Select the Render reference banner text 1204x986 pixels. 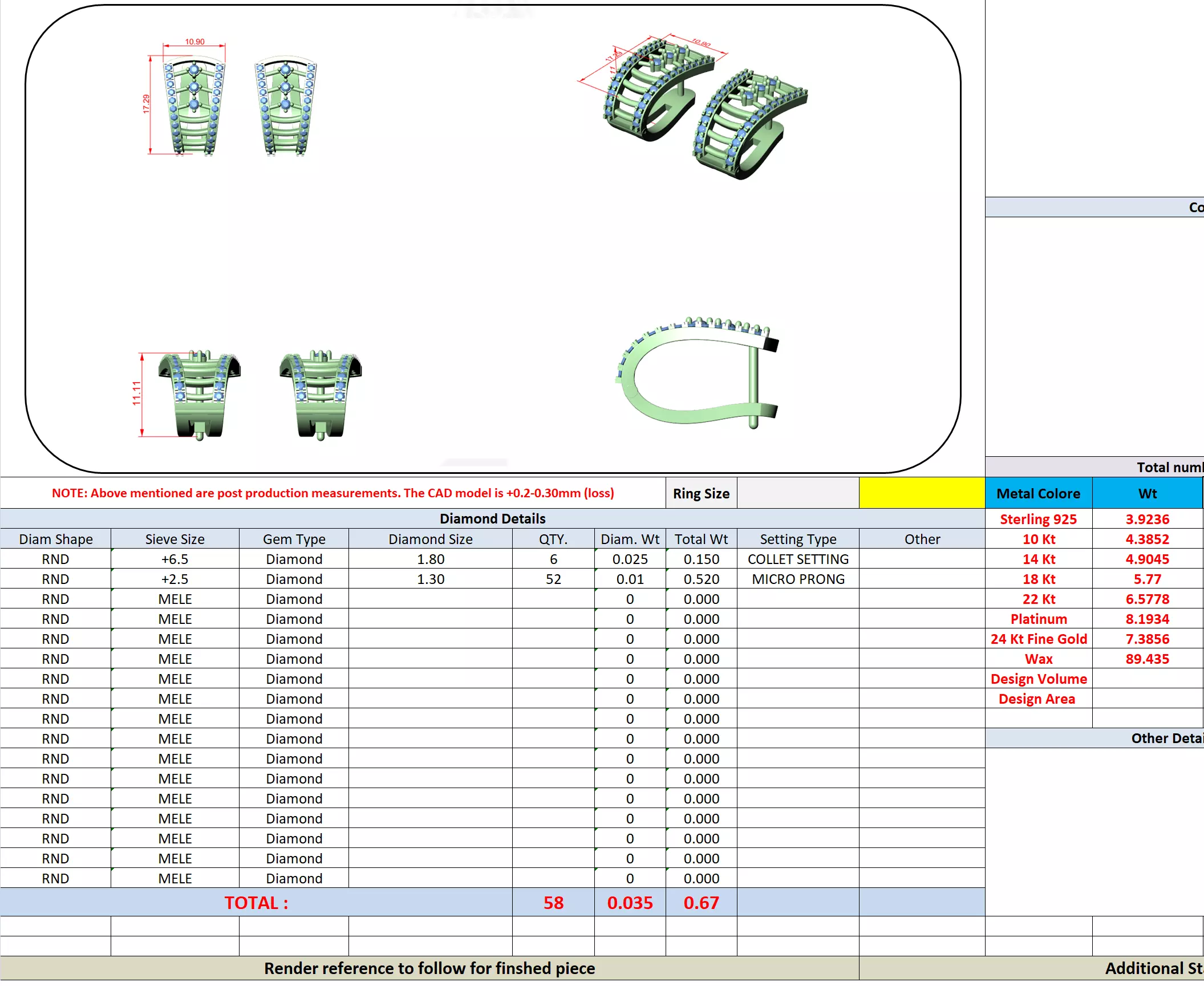click(429, 968)
